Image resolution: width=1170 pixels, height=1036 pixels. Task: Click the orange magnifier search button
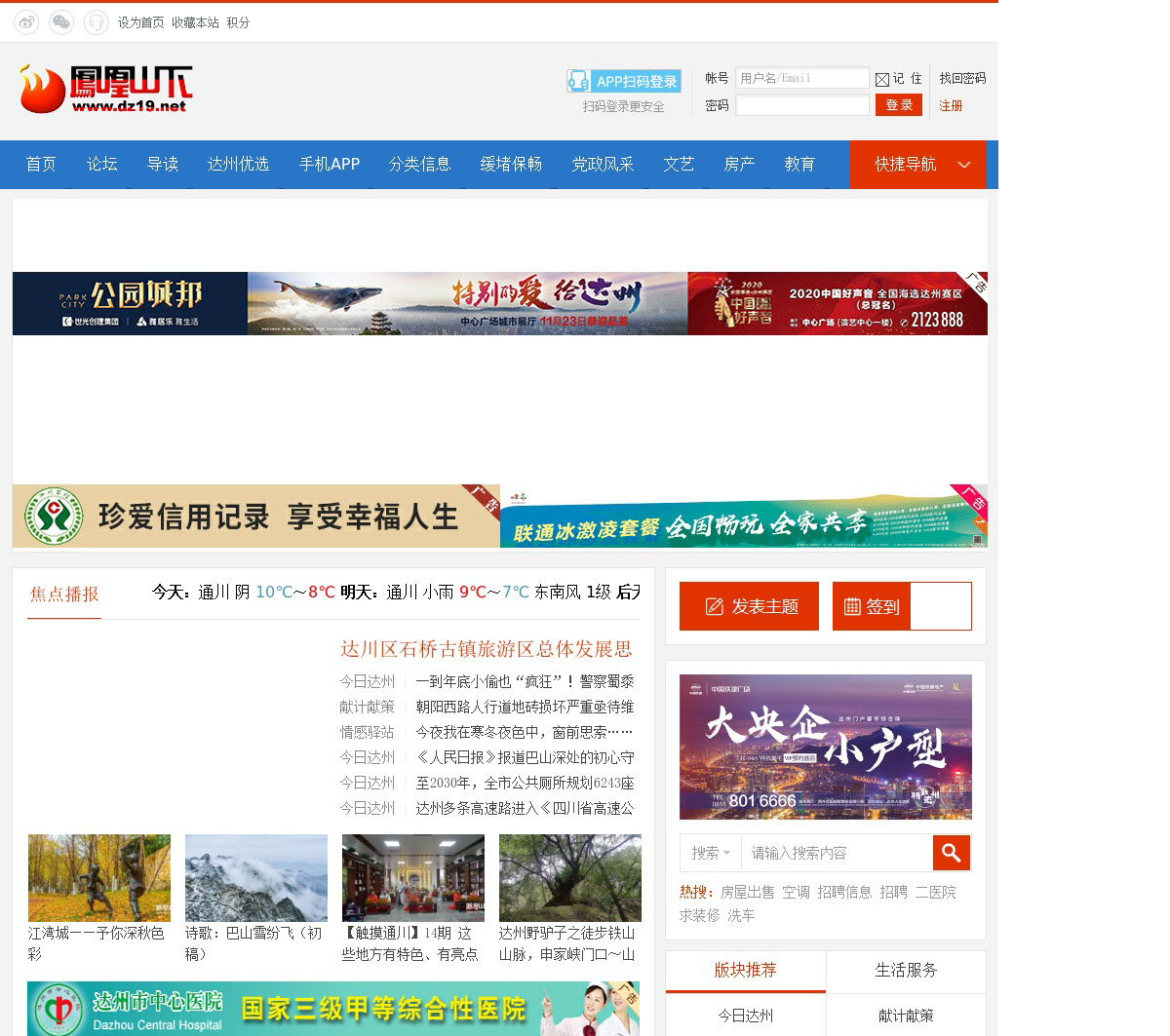951,853
